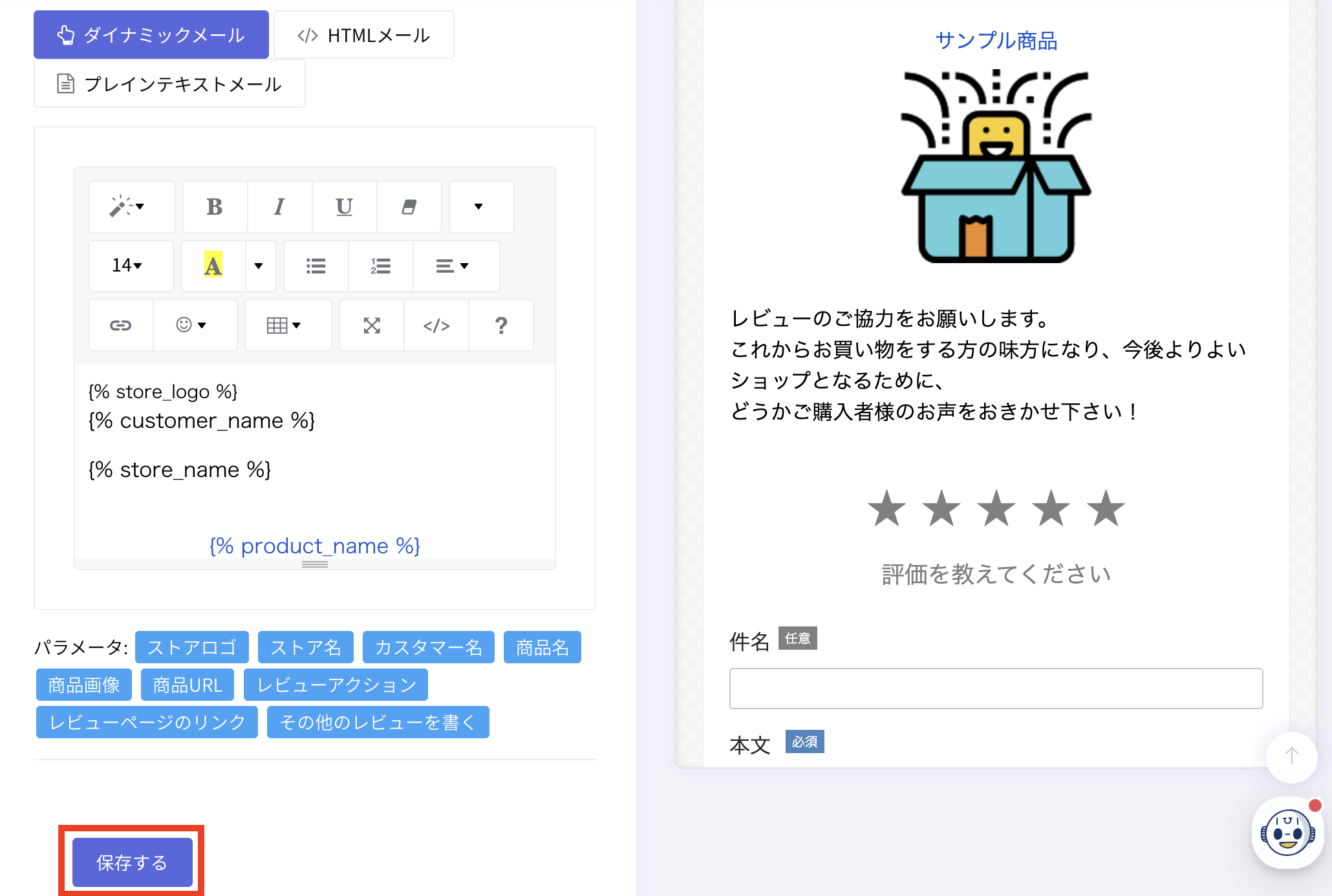Open code view with the </> icon
The image size is (1332, 896).
[x=436, y=325]
